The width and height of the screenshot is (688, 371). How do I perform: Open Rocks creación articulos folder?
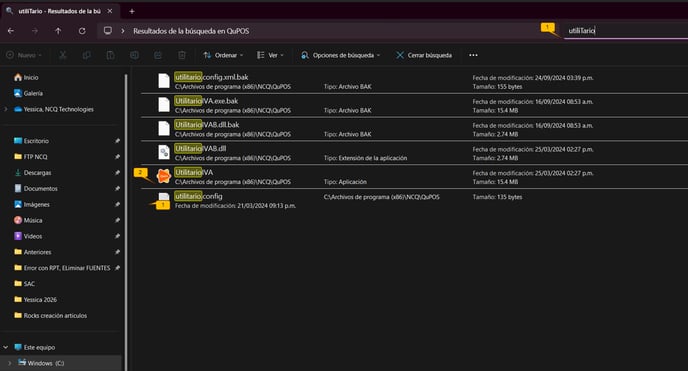50,315
